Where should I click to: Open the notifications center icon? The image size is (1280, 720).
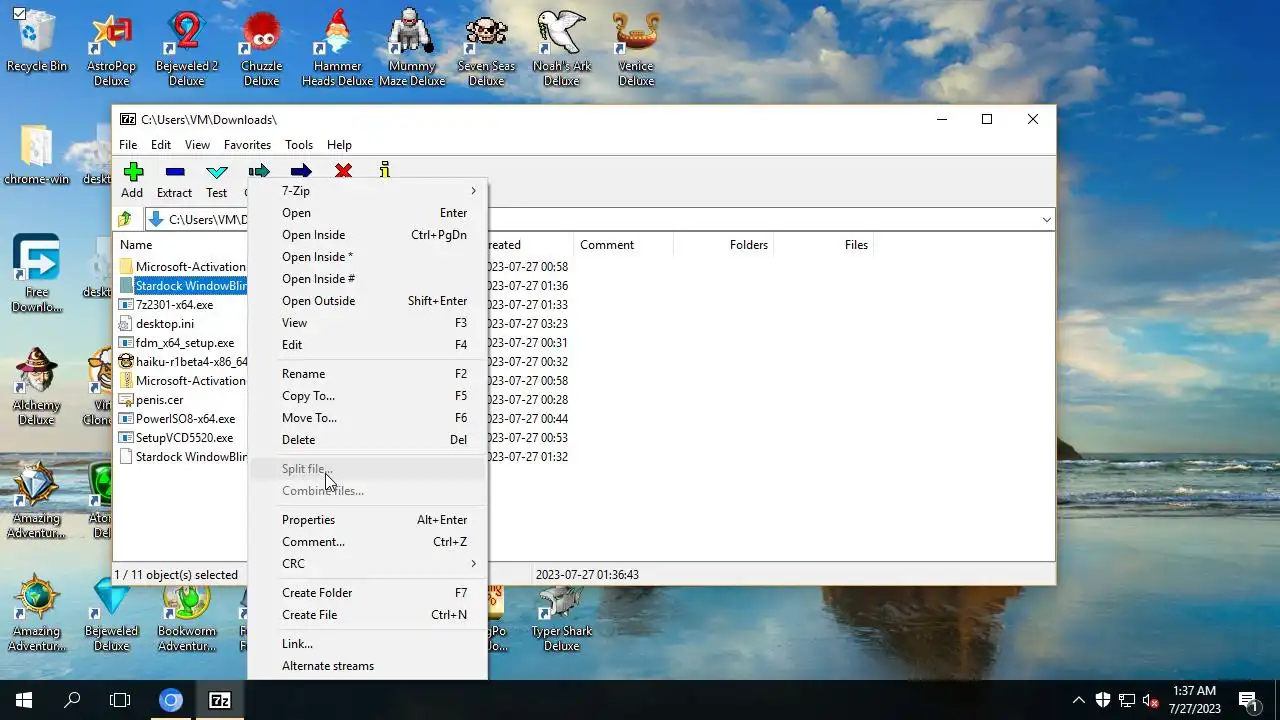pos(1247,700)
